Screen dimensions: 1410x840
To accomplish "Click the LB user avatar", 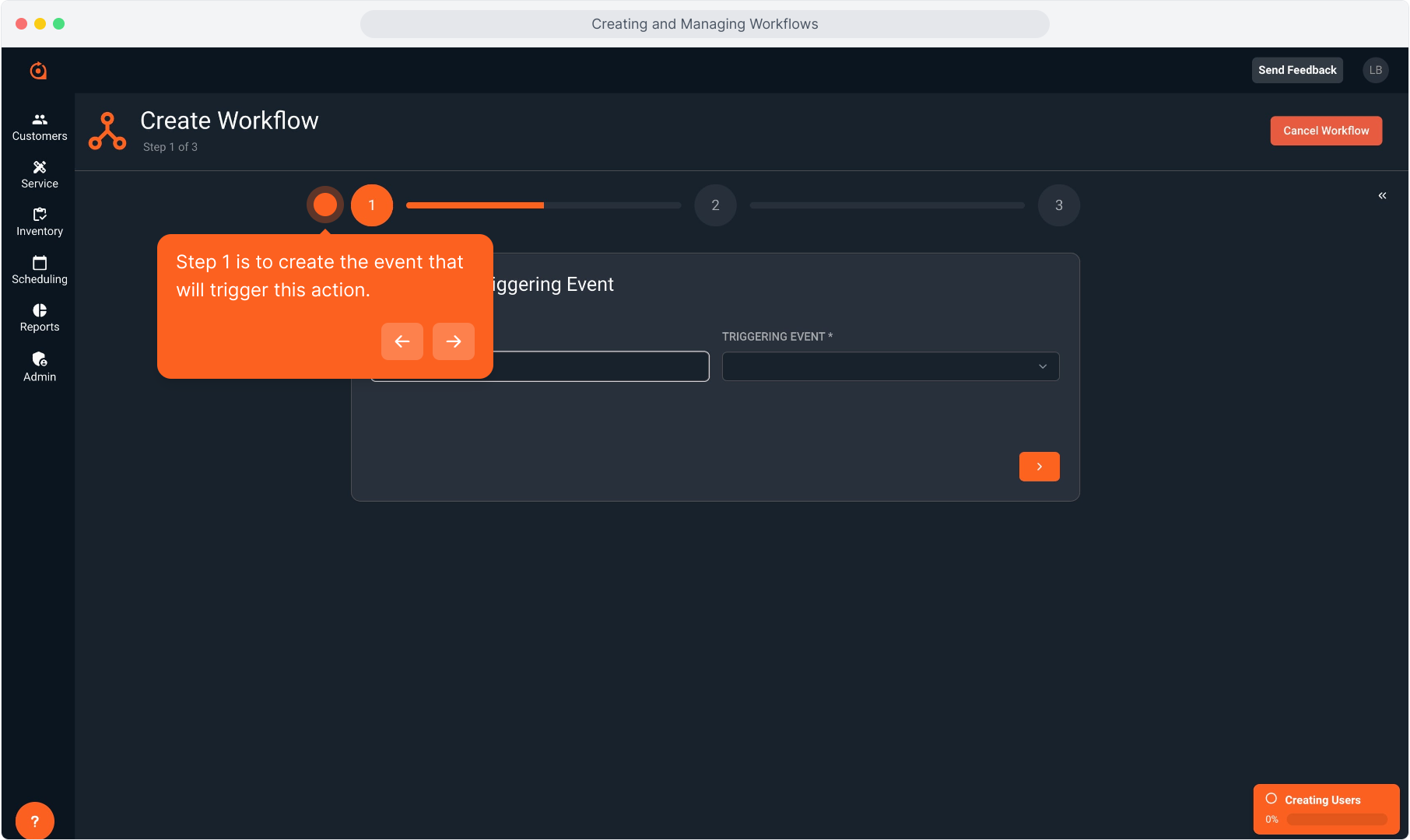I will coord(1375,70).
